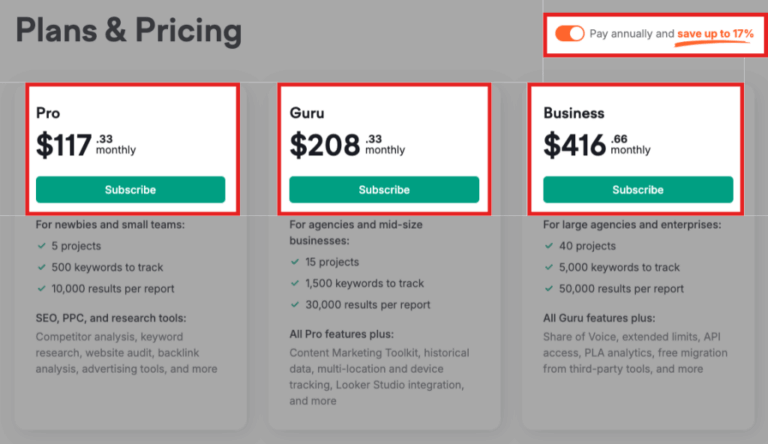Subscribe to the Pro plan
The height and width of the screenshot is (444, 768).
(x=130, y=189)
